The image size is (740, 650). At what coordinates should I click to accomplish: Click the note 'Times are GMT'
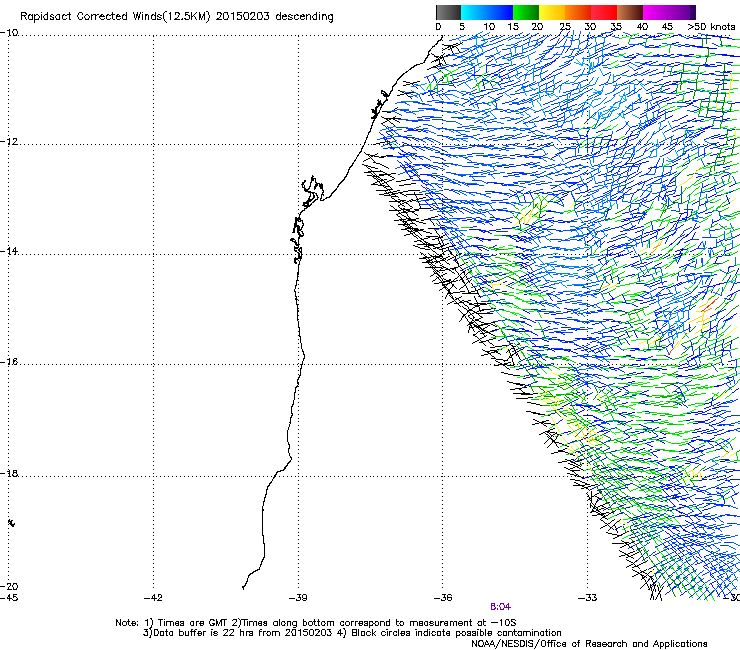point(193,623)
